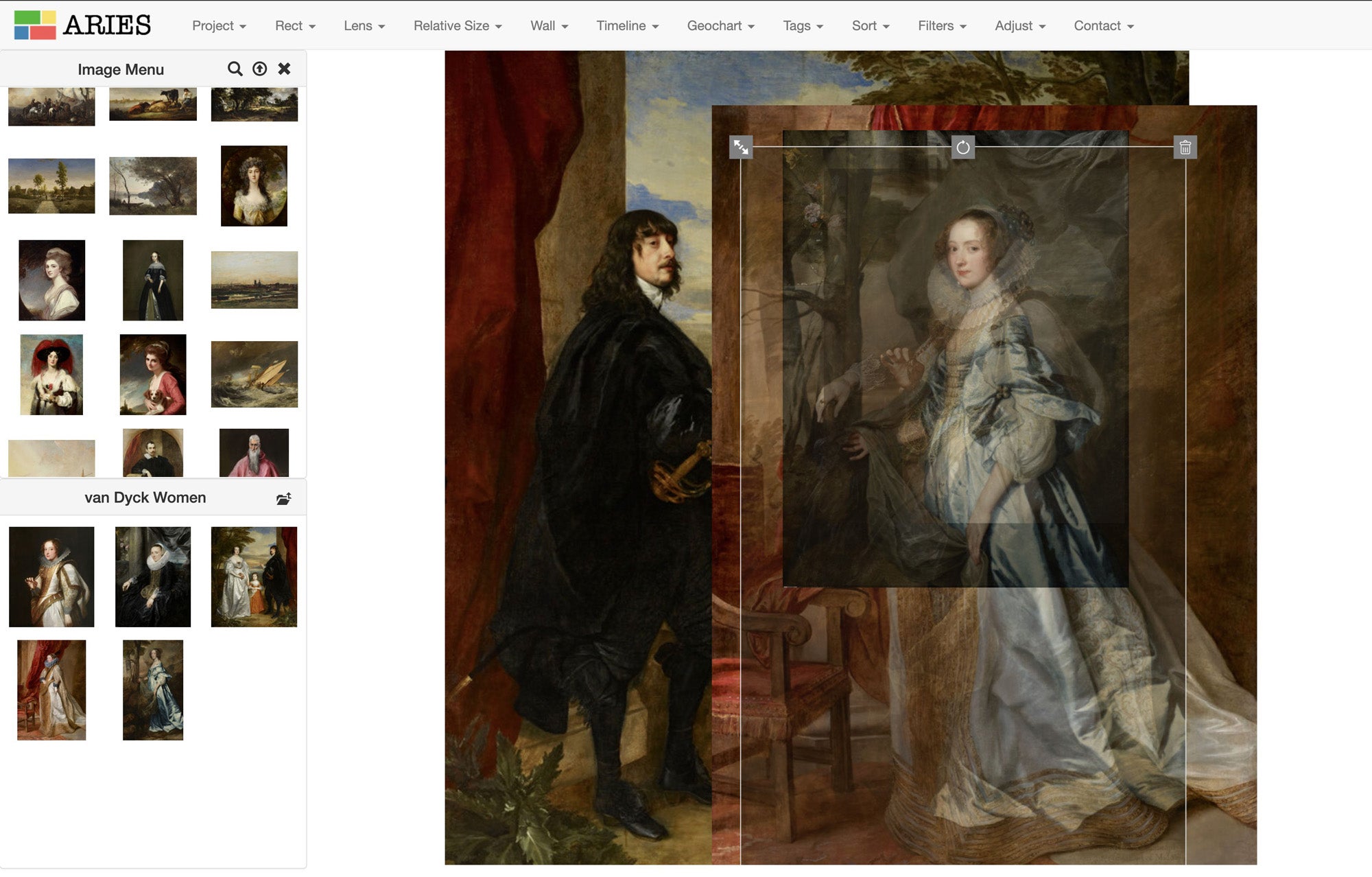Open the Filters menu
The image size is (1372, 877).
coord(942,25)
